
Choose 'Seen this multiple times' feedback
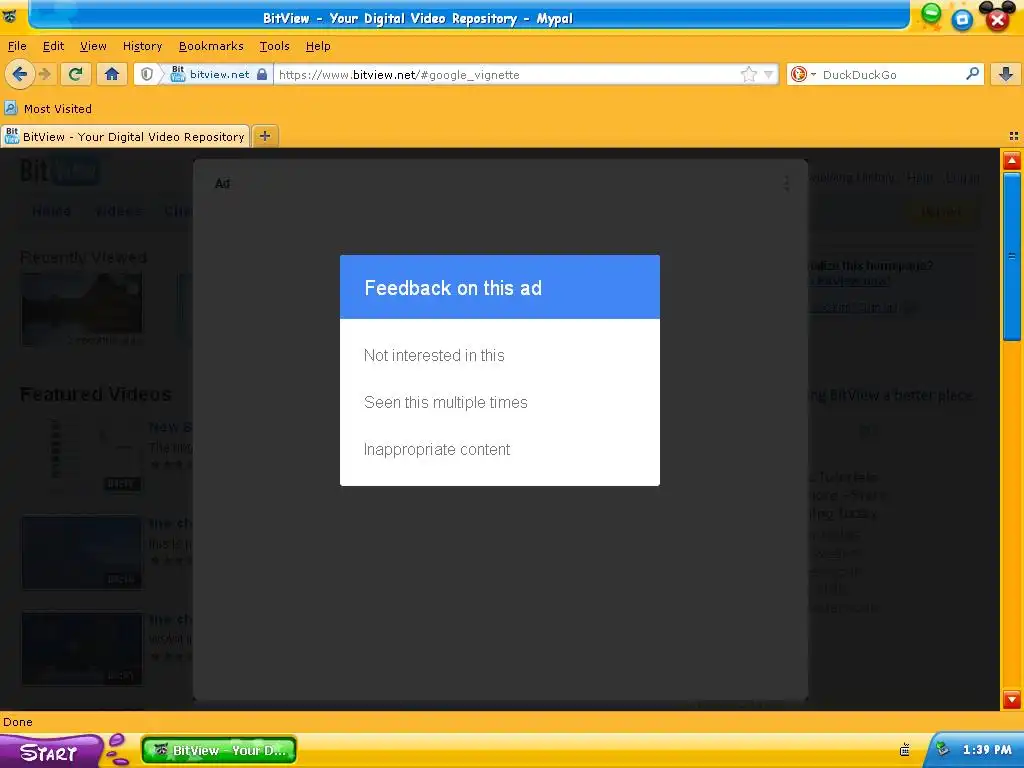(445, 402)
